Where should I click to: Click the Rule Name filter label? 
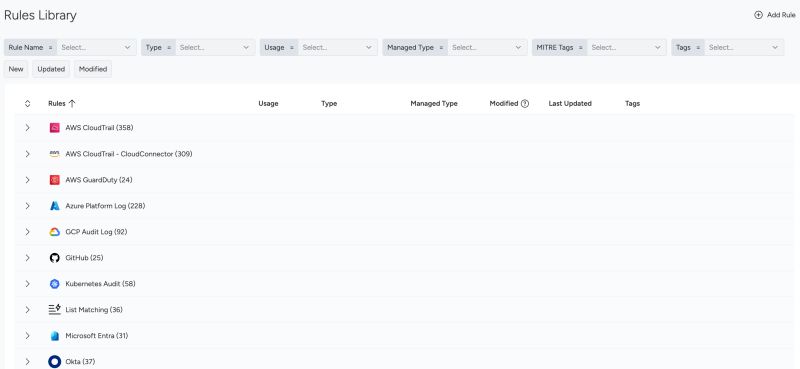(26, 47)
